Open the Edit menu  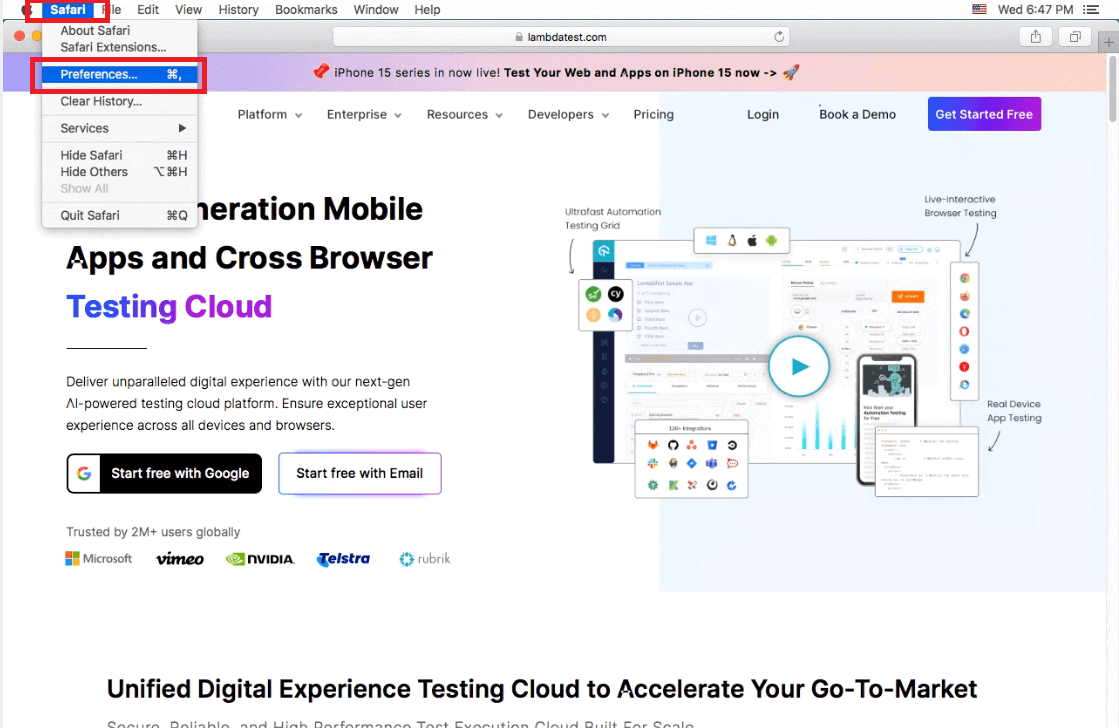(x=148, y=10)
